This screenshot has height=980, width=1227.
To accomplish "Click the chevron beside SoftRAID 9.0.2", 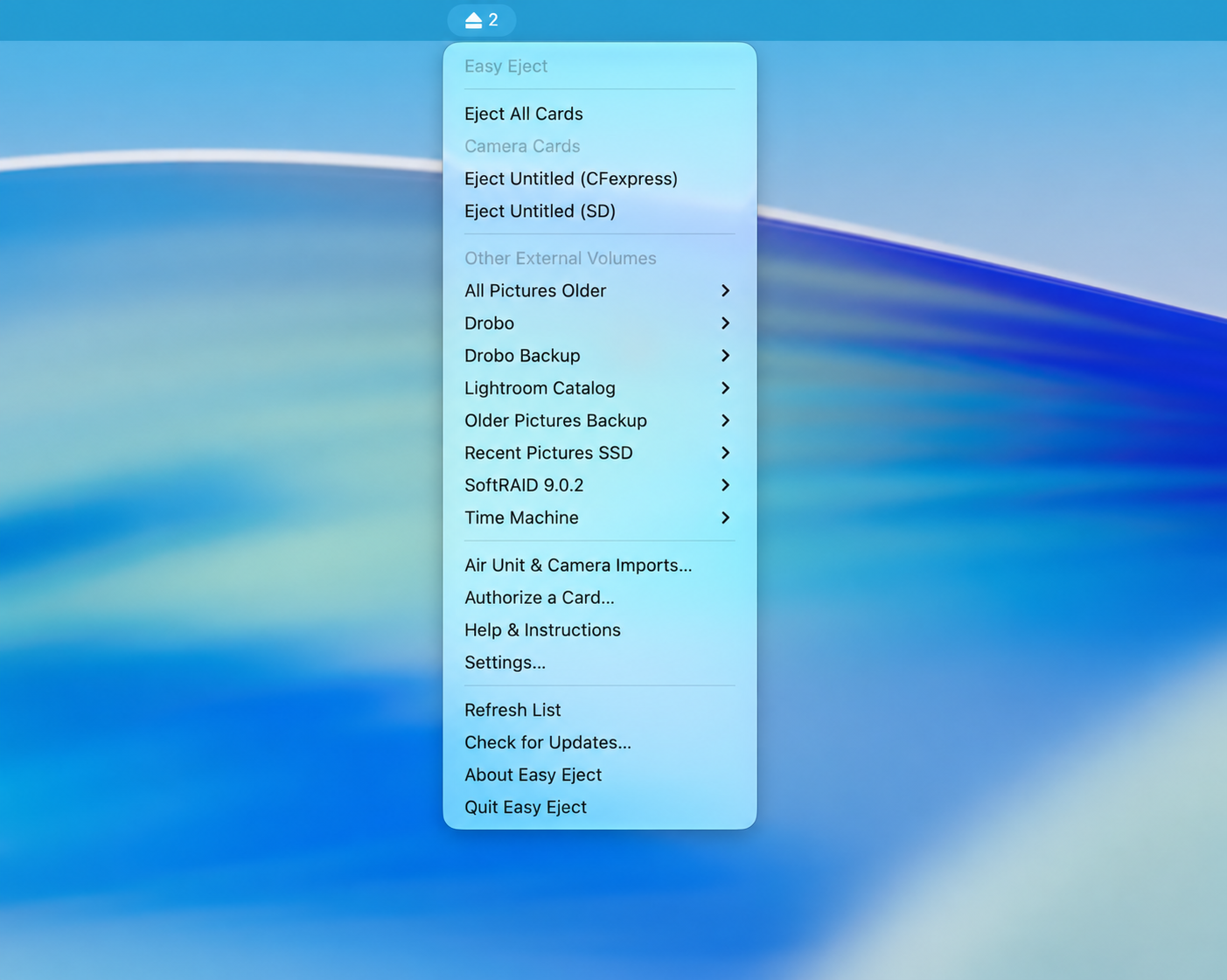I will tap(725, 485).
